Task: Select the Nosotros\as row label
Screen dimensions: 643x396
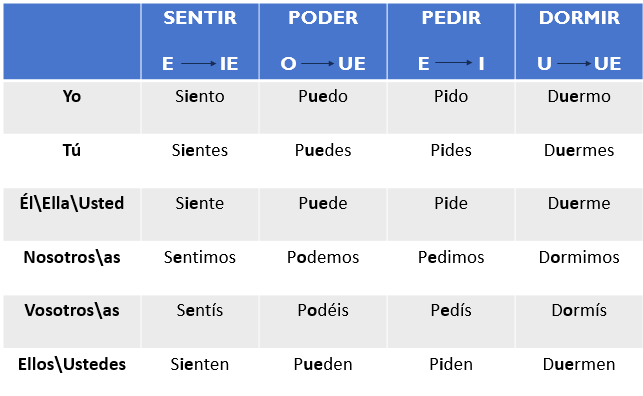Action: [72, 257]
